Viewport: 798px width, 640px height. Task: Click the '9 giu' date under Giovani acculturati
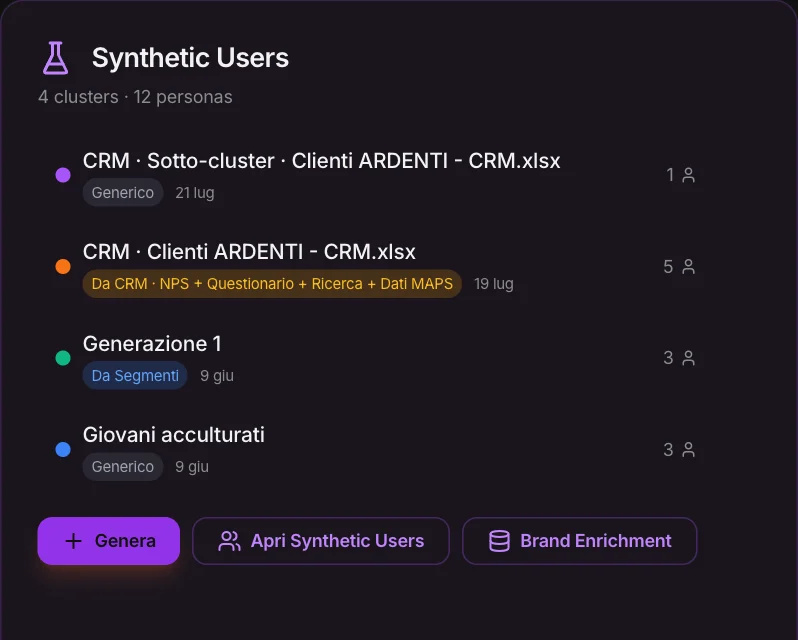[192, 467]
